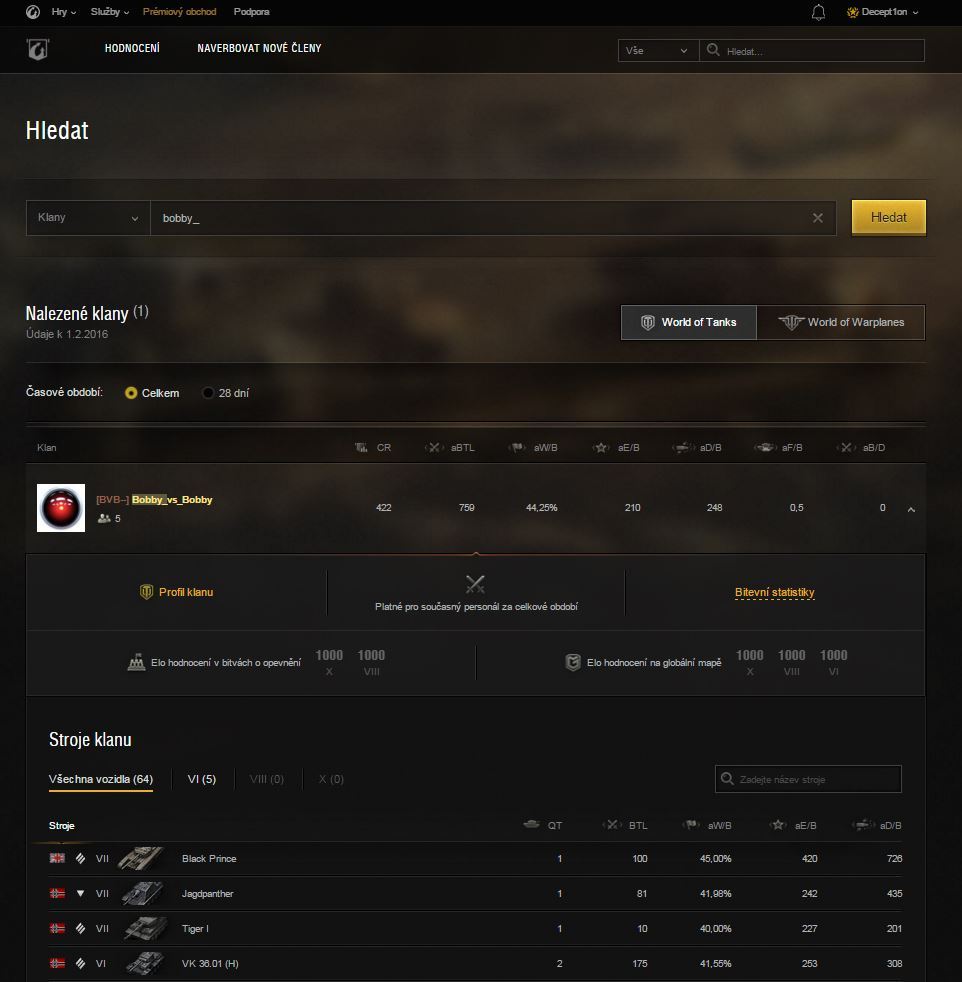The width and height of the screenshot is (962, 982).
Task: Focus the Zadejte název stroje search field
Action: click(x=808, y=779)
